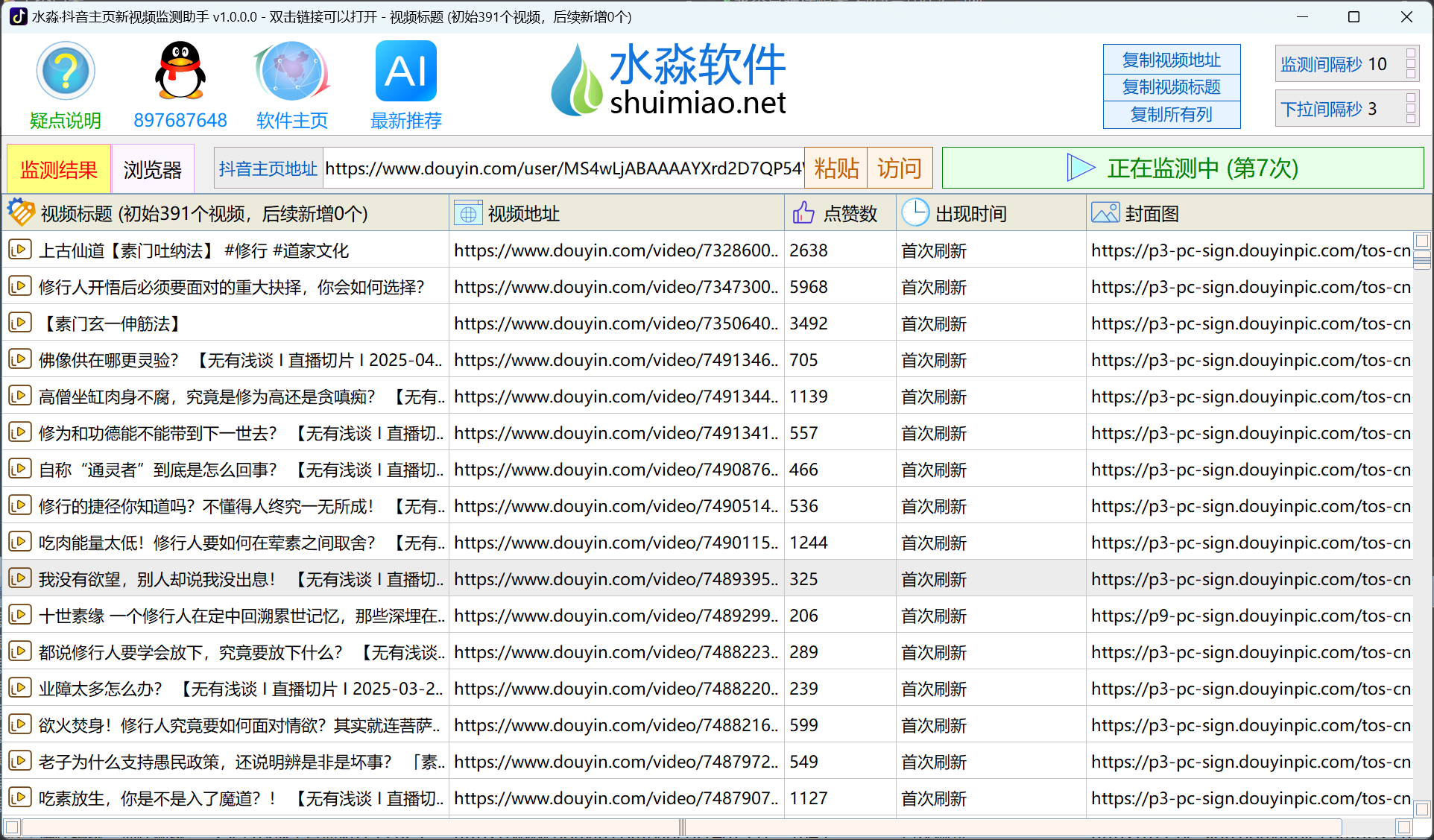Viewport: 1434px width, 840px height.
Task: Click the clock icon in 出现时间 header
Action: click(x=915, y=213)
